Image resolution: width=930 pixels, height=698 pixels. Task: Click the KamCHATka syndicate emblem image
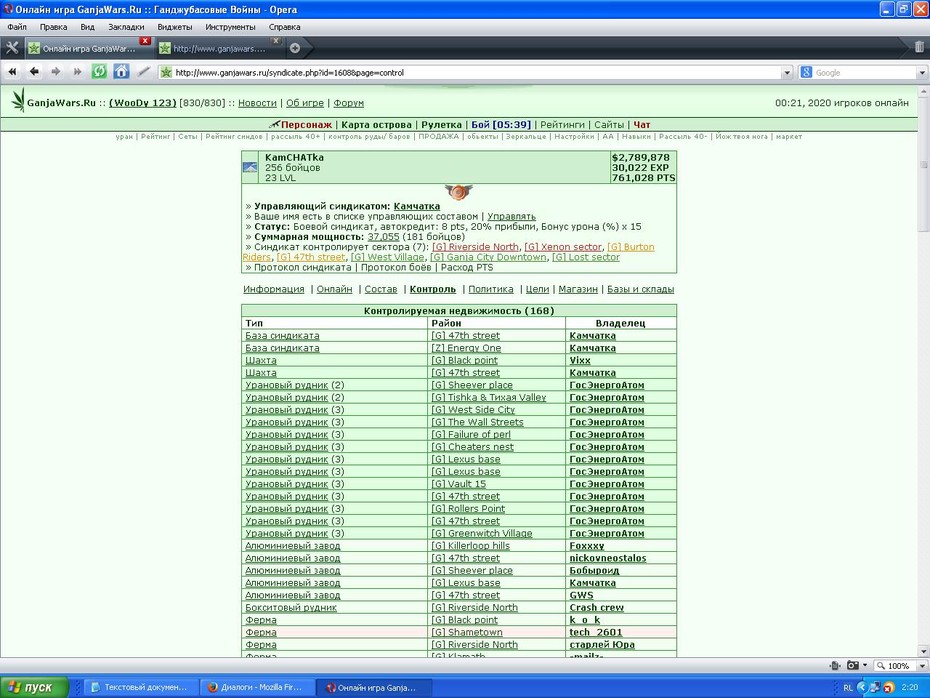[458, 192]
